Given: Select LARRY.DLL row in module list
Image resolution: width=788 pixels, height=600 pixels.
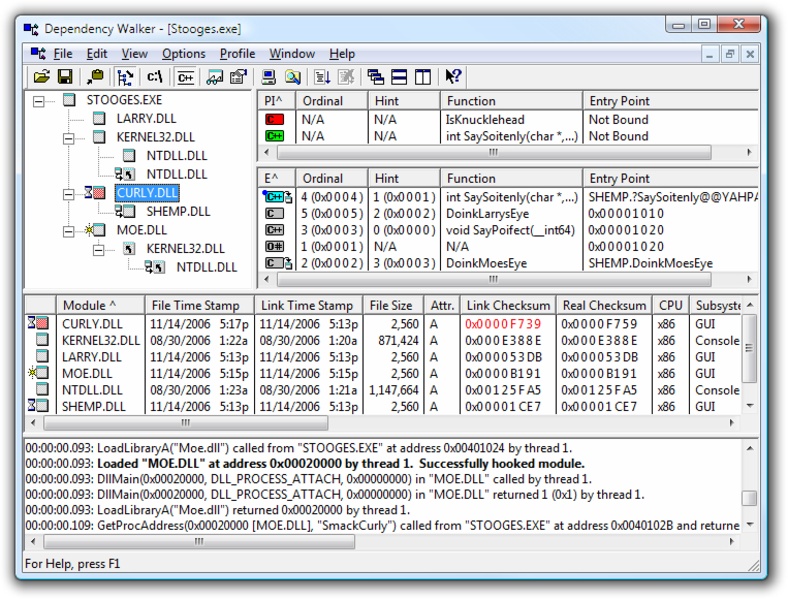Looking at the screenshot, I should (x=91, y=356).
